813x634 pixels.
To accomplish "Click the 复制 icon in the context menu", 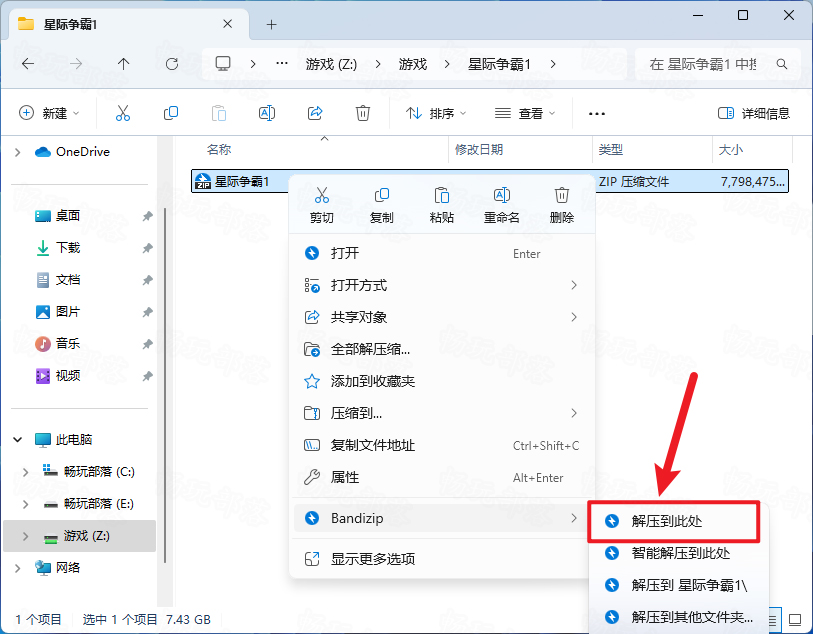I will point(382,195).
